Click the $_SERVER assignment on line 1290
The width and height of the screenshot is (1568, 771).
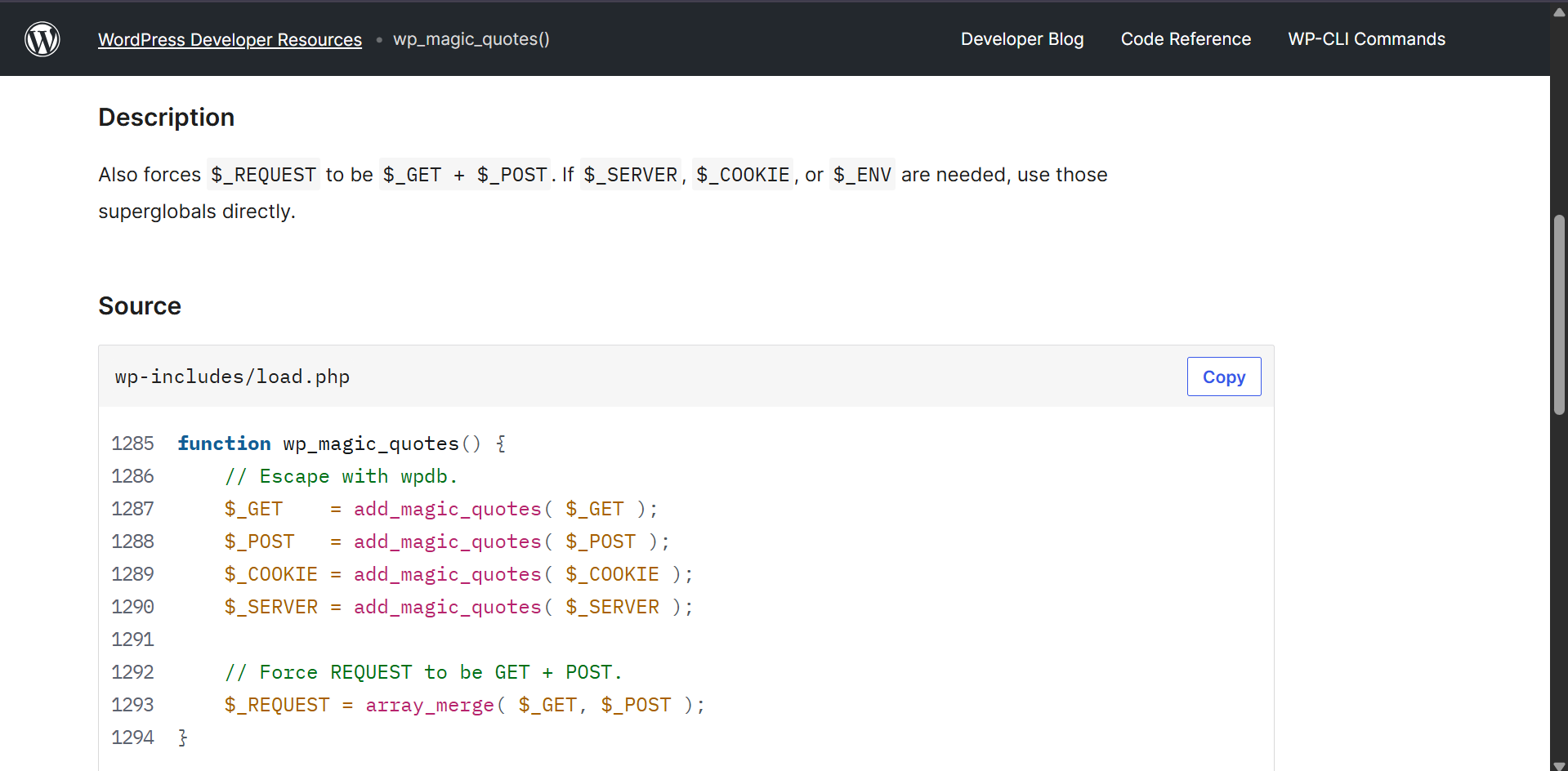point(458,607)
